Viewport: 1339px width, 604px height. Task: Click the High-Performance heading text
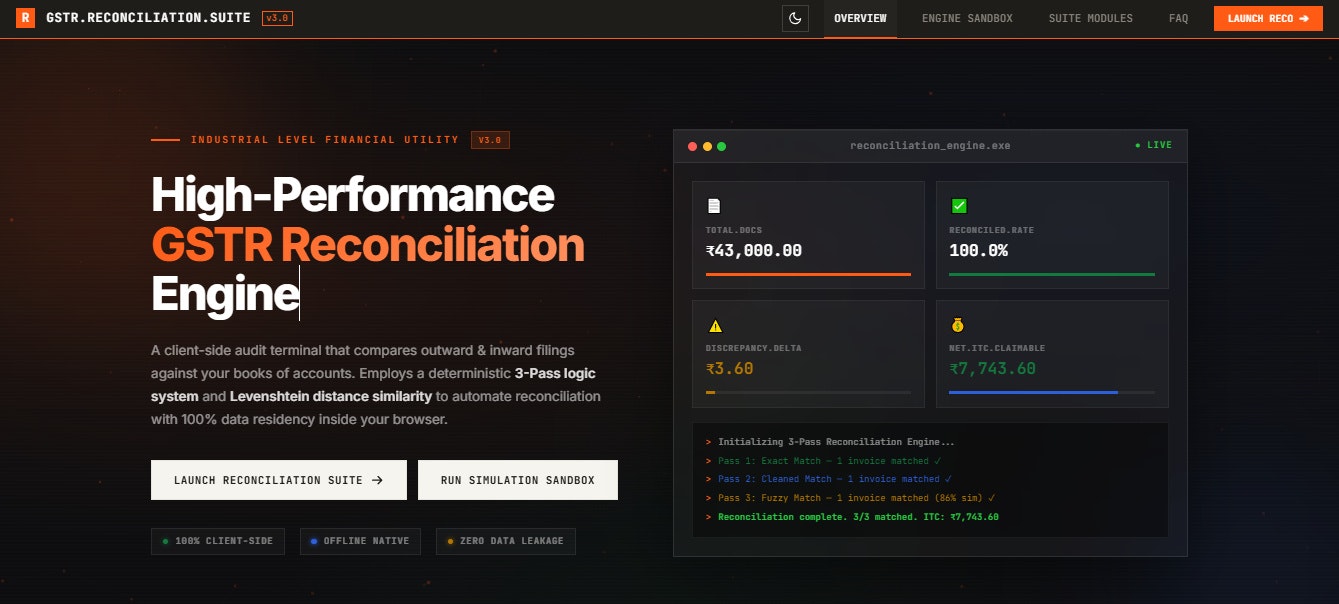pos(353,195)
